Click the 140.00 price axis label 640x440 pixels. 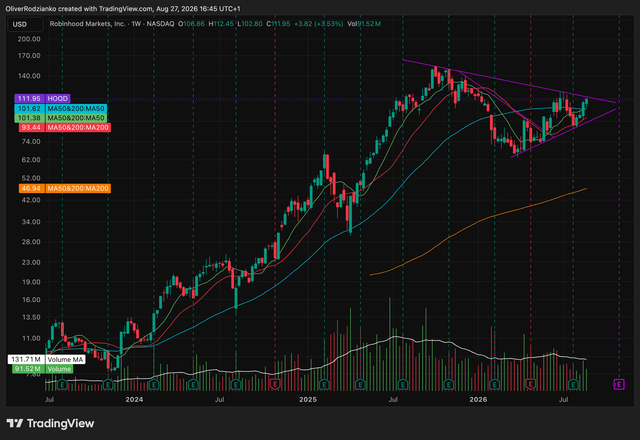[29, 76]
